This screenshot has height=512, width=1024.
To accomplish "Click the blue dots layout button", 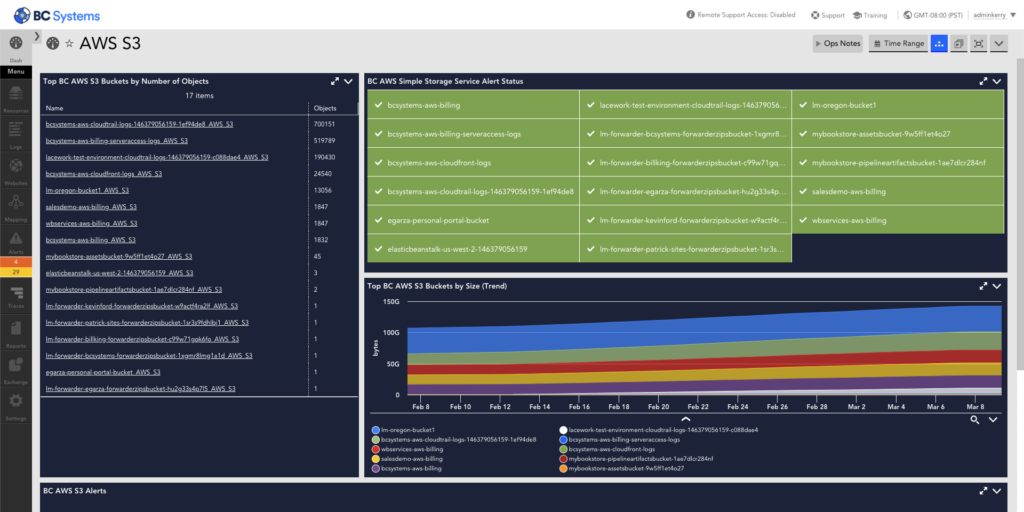I will (939, 44).
